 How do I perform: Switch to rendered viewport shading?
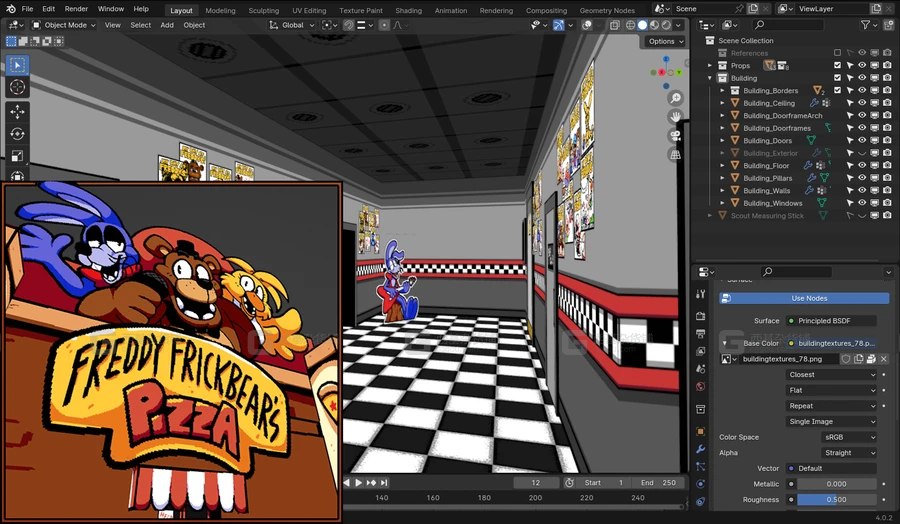click(x=666, y=25)
